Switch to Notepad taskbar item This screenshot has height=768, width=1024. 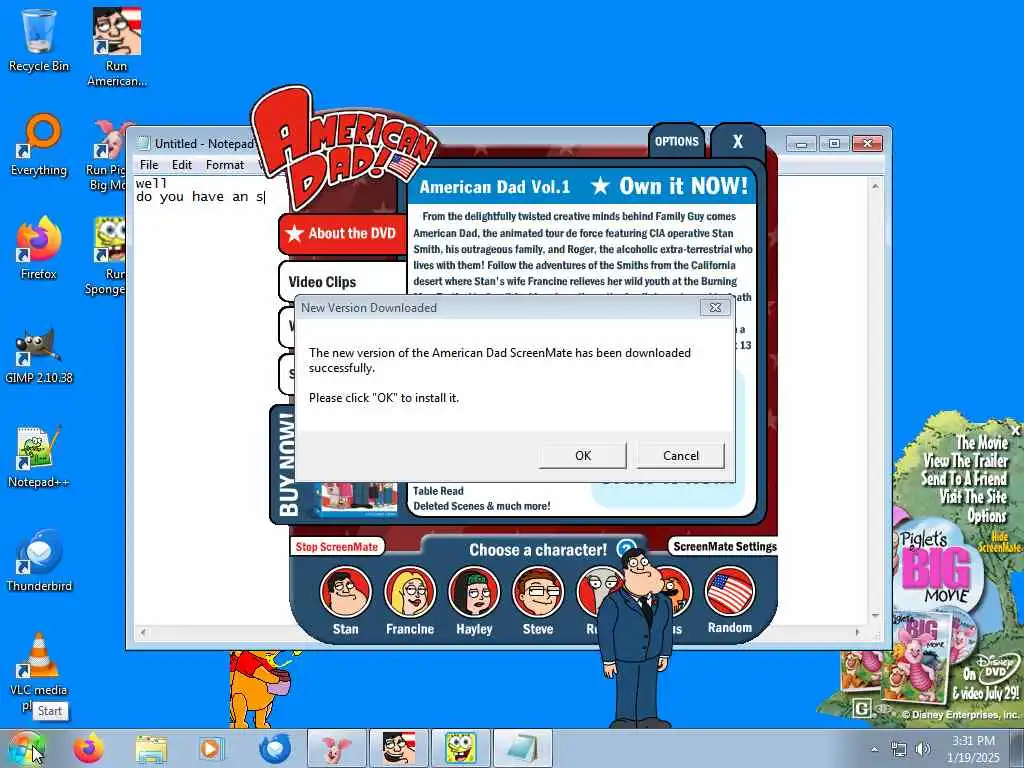[522, 748]
